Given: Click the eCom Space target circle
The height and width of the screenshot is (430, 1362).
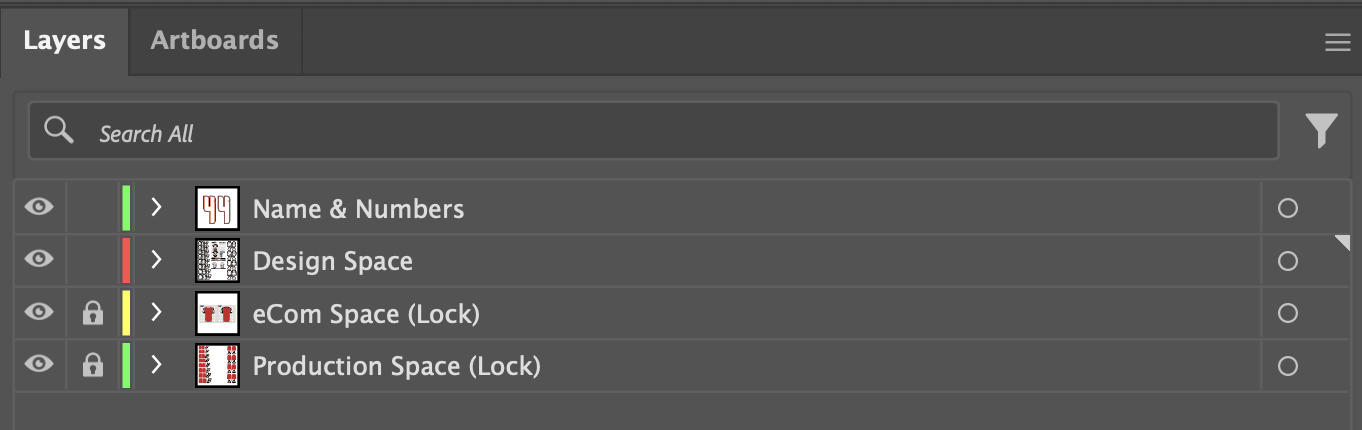Looking at the screenshot, I should click(x=1288, y=314).
